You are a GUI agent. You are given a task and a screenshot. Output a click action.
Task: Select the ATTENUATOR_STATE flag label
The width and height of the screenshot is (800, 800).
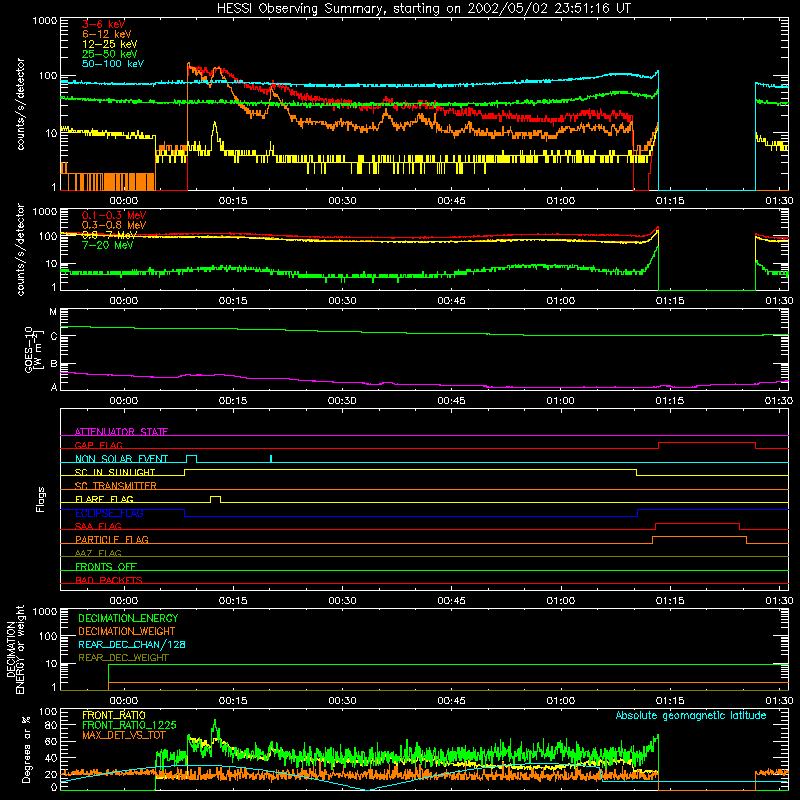pos(121,432)
